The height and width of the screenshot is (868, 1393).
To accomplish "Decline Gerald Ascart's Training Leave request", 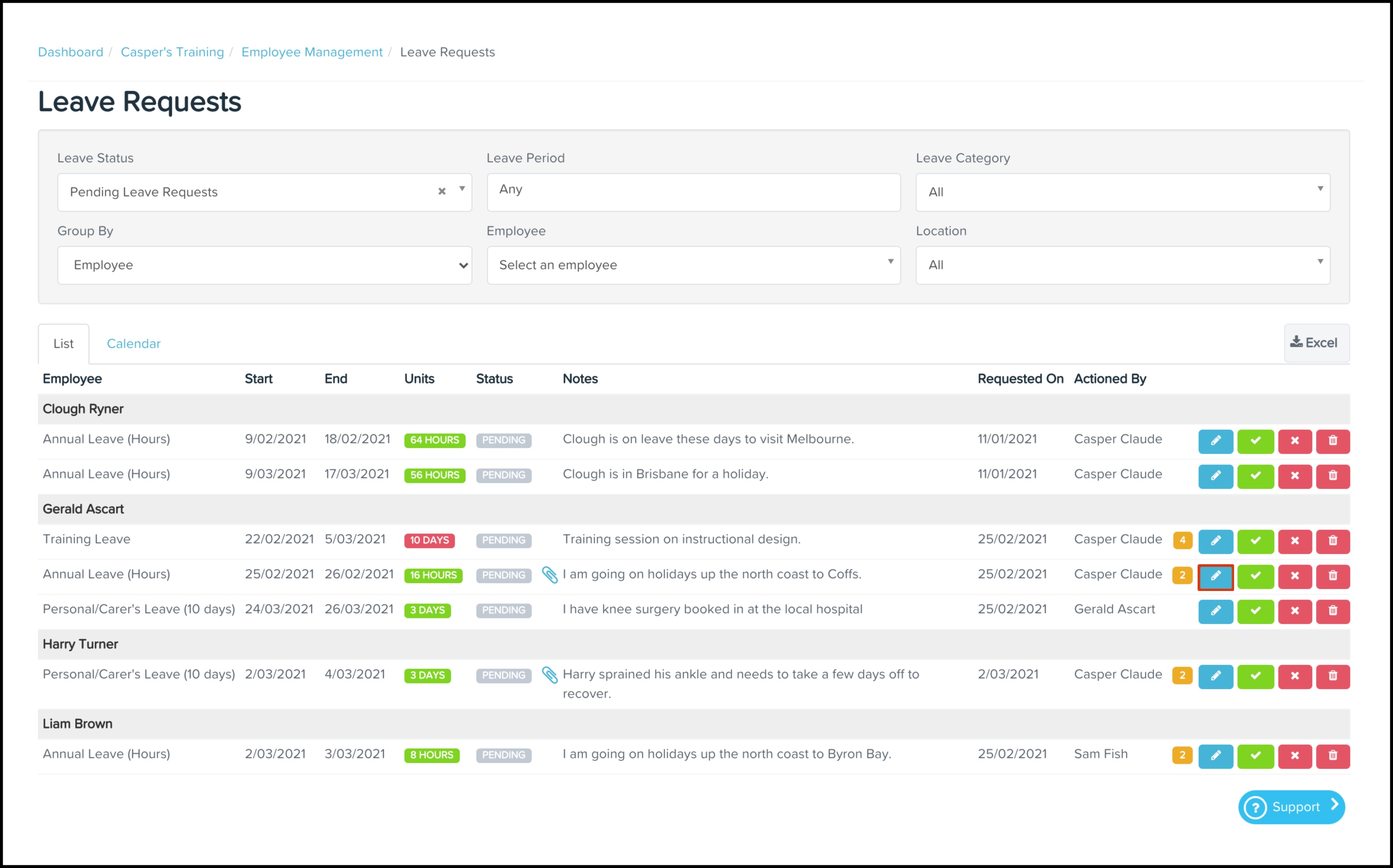I will 1294,541.
